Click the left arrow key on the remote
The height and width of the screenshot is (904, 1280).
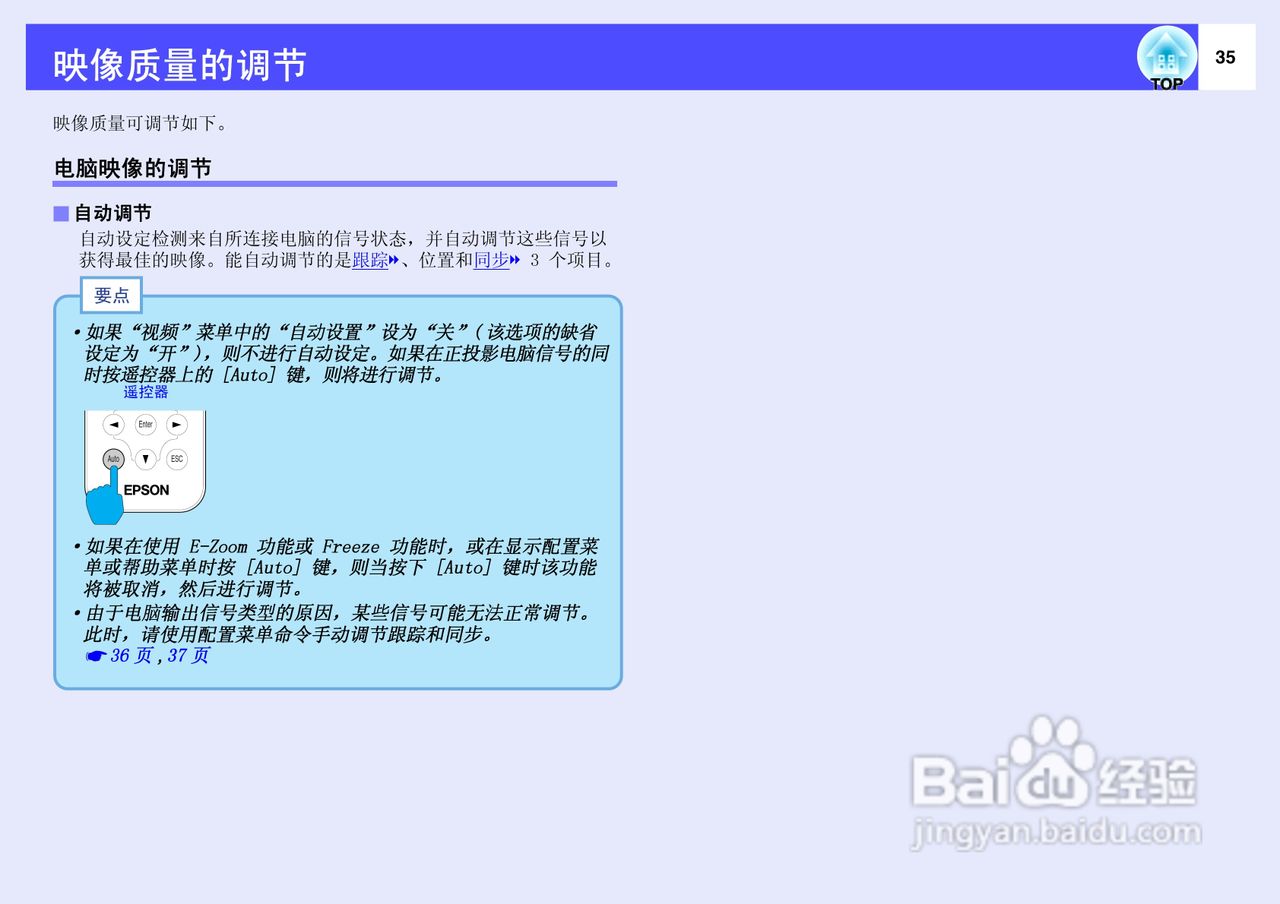pyautogui.click(x=114, y=425)
